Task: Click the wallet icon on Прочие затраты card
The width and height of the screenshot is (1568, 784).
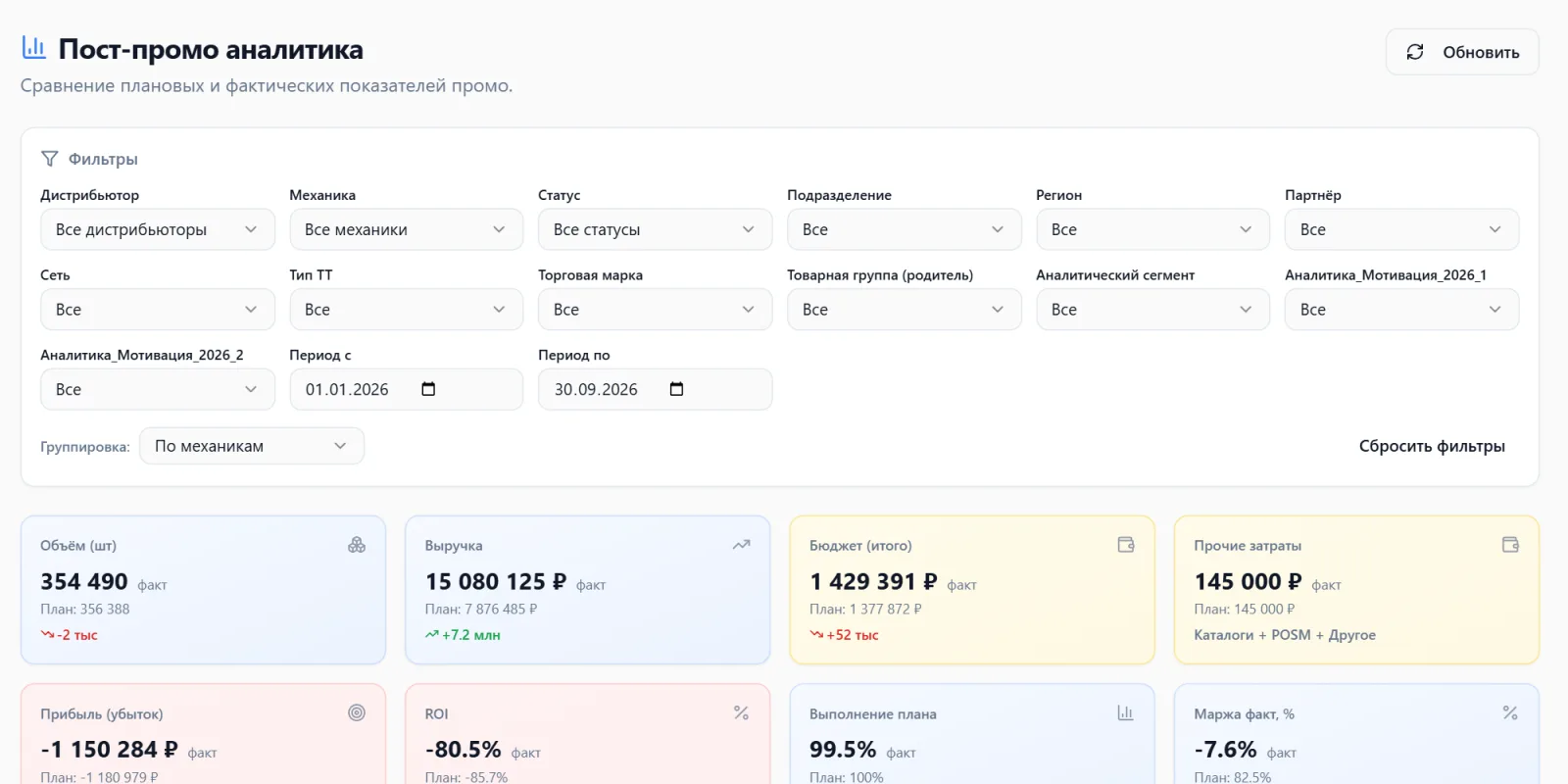Action: (x=1510, y=545)
